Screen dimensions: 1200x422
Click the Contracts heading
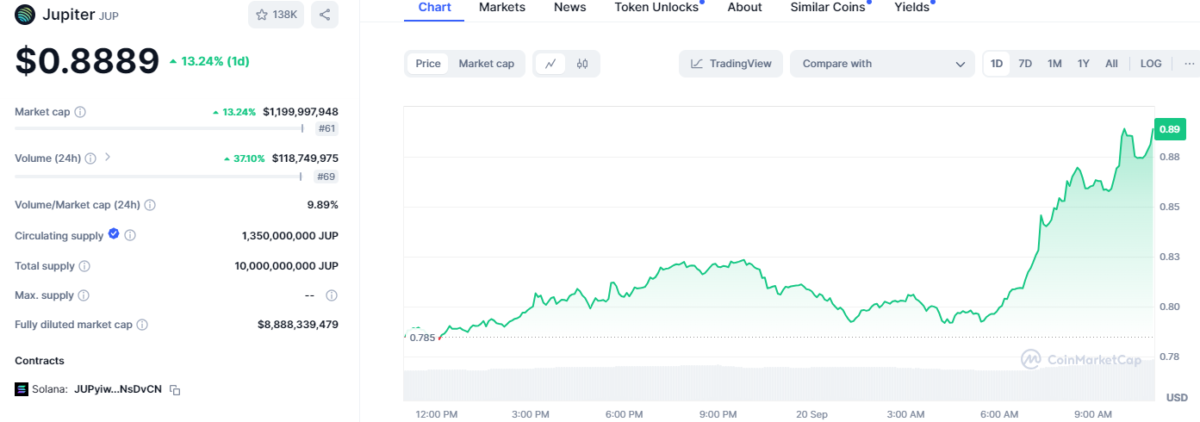[39, 360]
